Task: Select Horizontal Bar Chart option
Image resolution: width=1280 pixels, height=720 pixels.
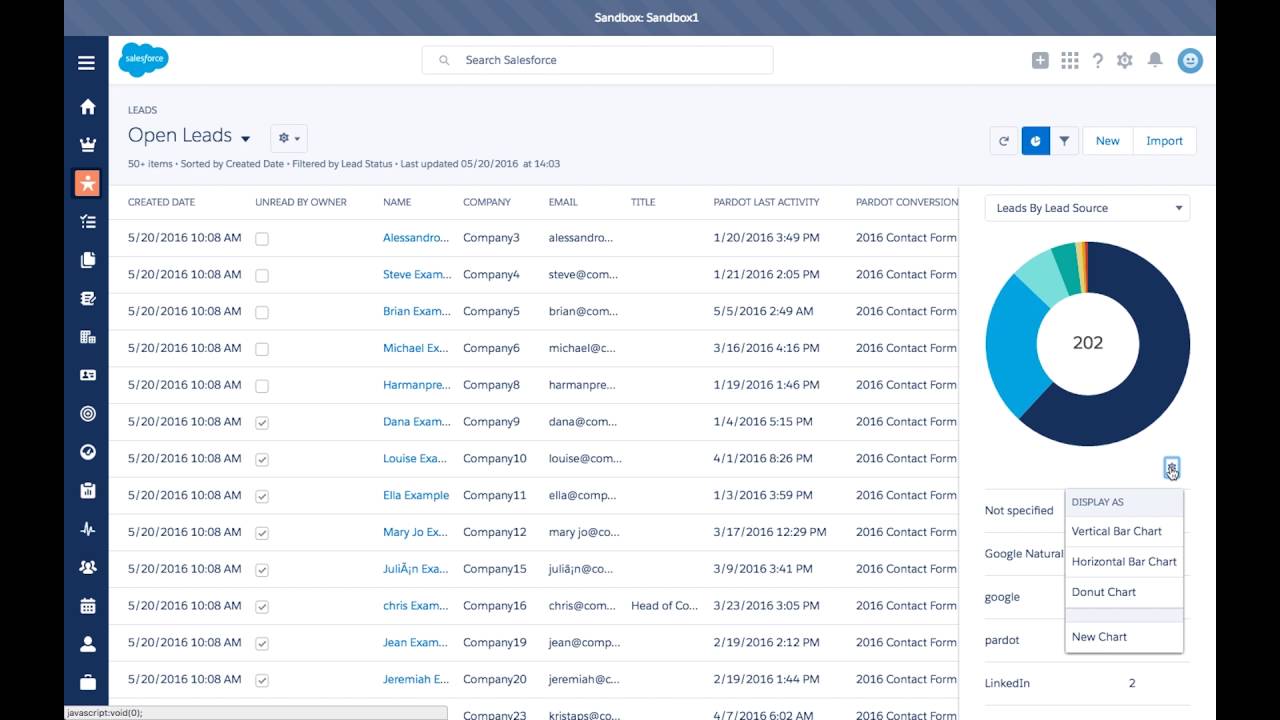Action: click(1124, 562)
